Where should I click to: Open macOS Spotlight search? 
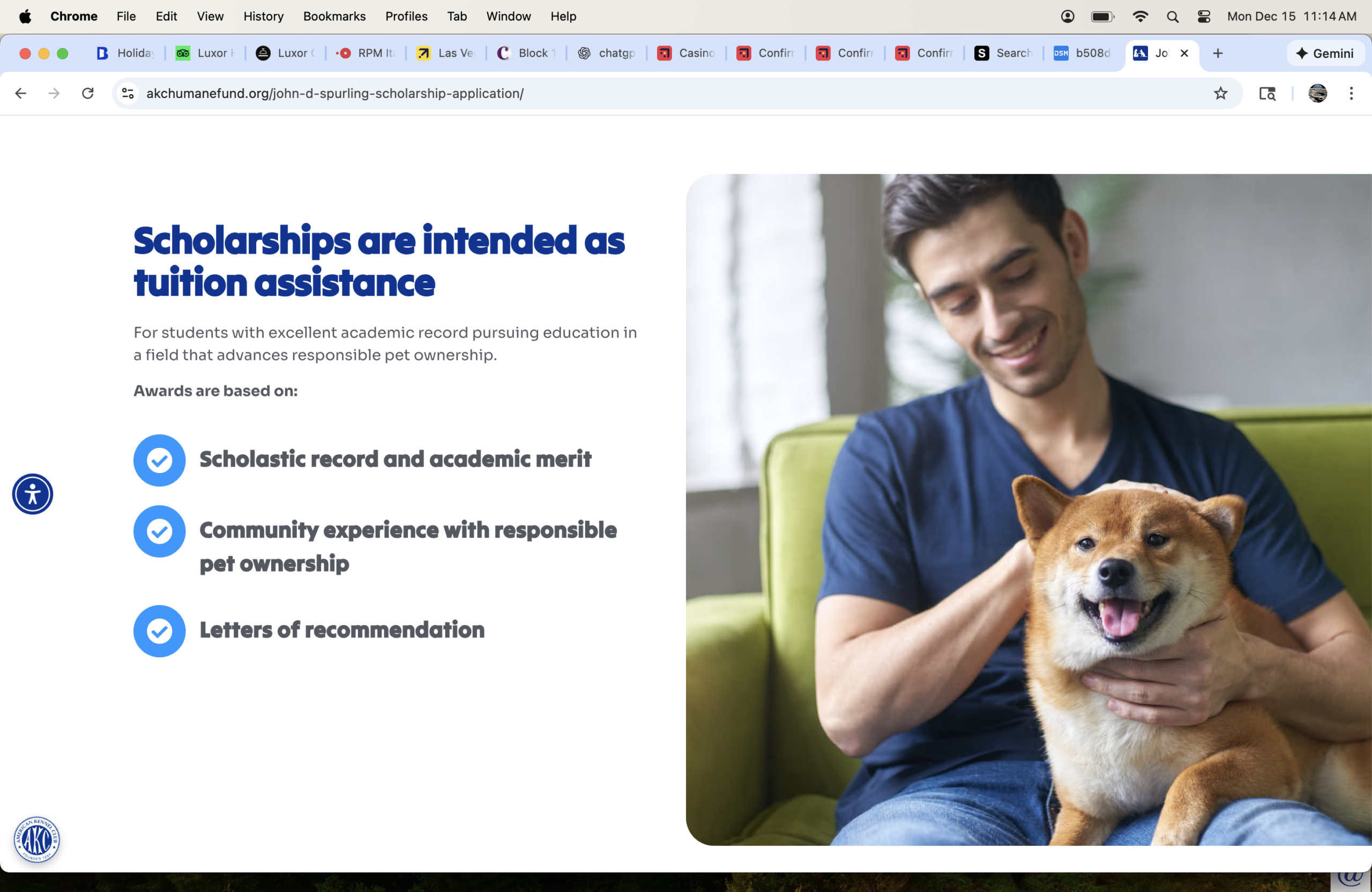pyautogui.click(x=1172, y=17)
